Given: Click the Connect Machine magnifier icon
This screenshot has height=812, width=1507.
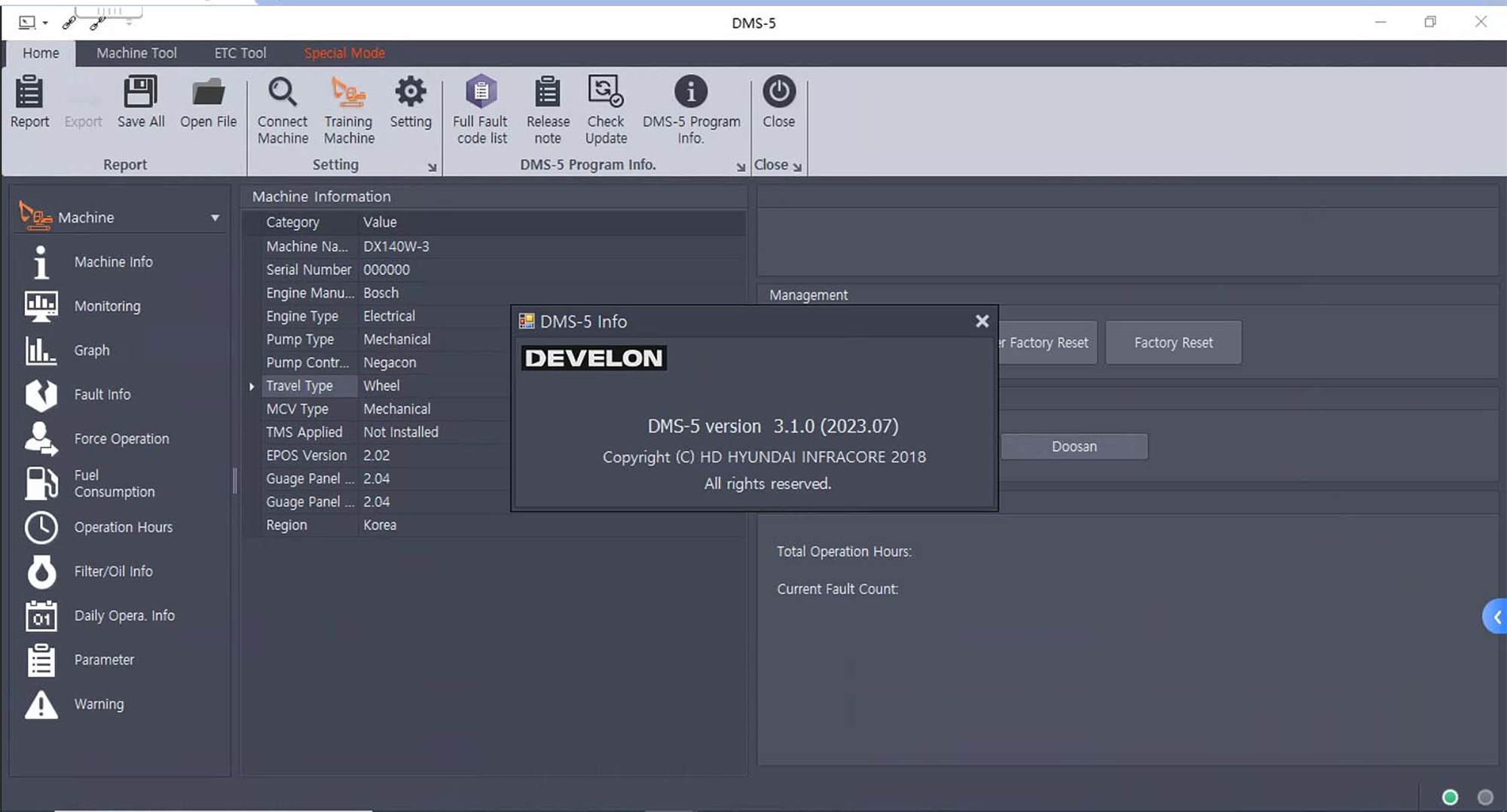Looking at the screenshot, I should click(282, 93).
